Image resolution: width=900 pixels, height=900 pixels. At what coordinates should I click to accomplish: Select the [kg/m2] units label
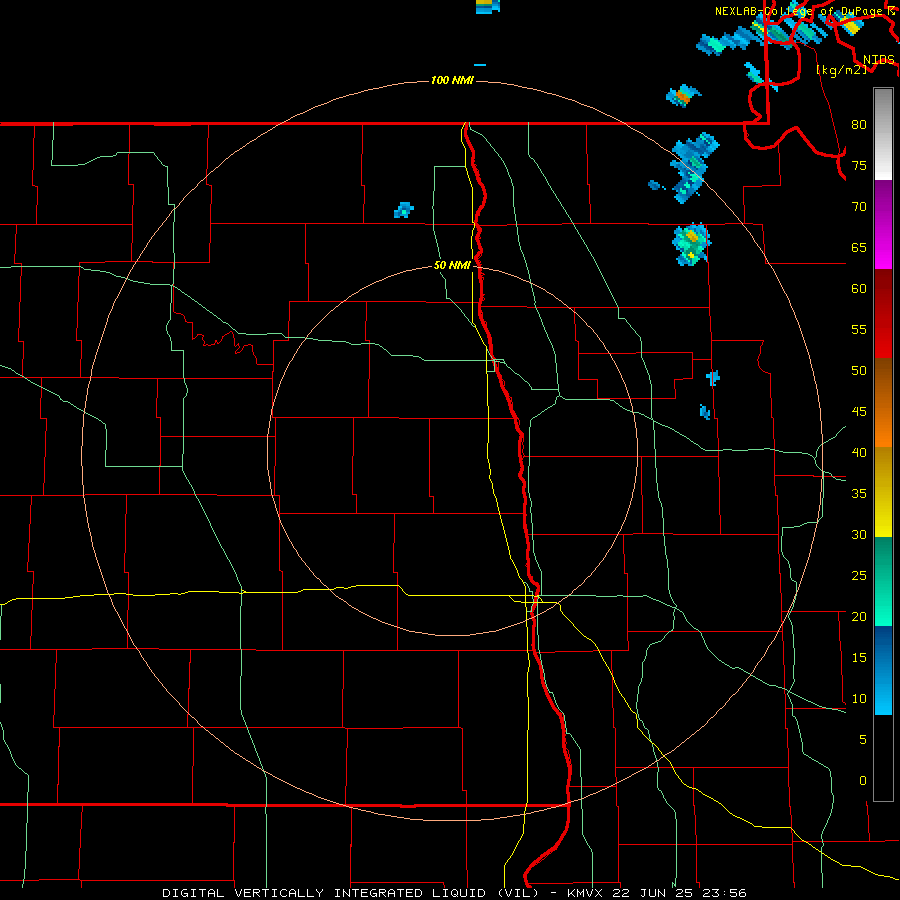(x=841, y=70)
